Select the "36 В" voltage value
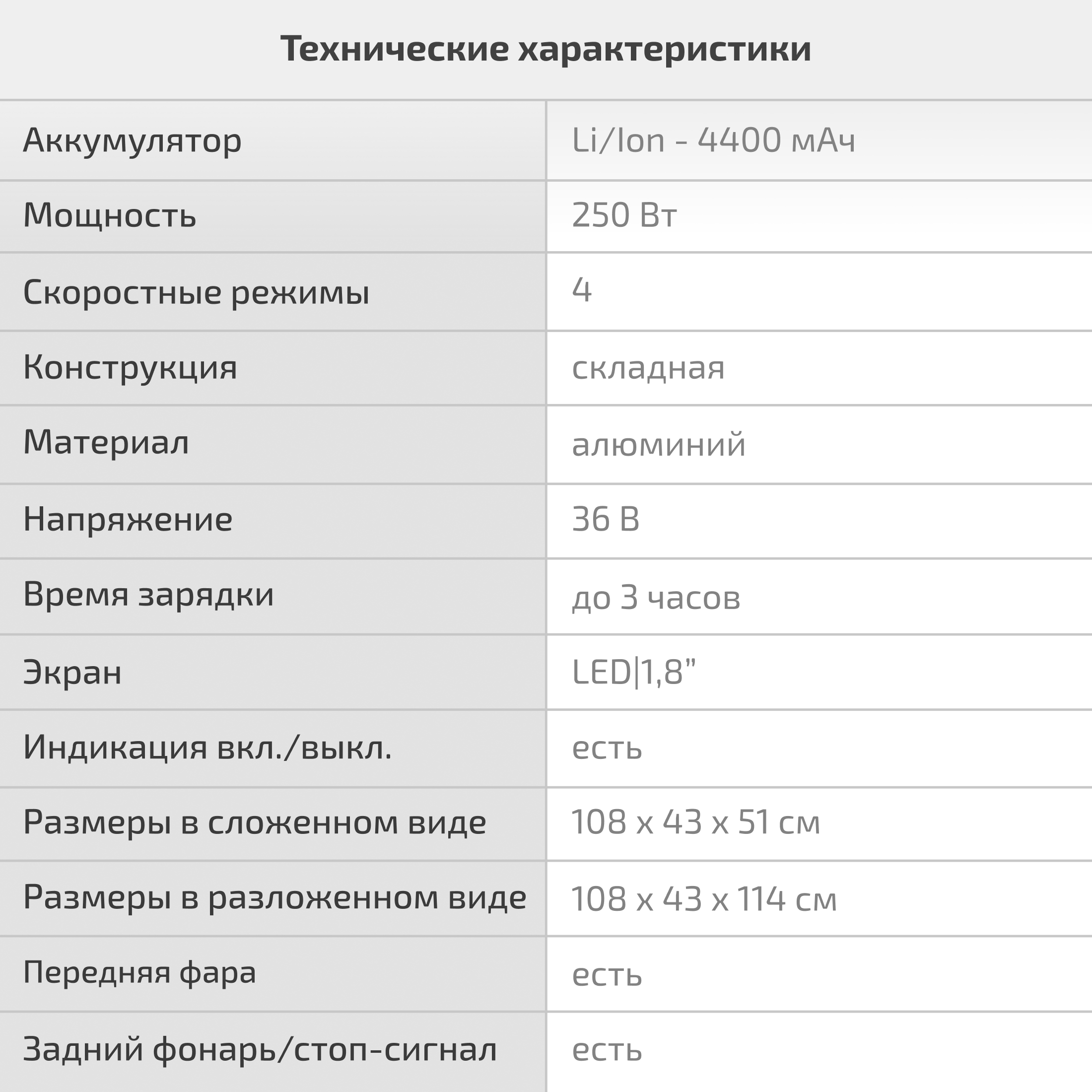This screenshot has height=1092, width=1092. click(606, 519)
